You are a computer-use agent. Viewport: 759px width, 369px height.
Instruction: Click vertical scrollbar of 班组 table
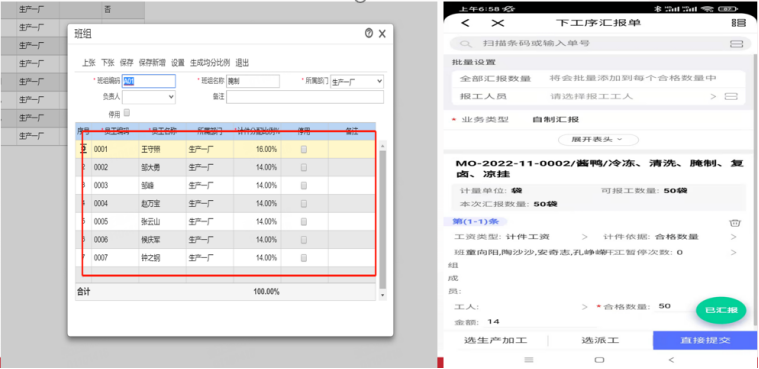tap(383, 220)
